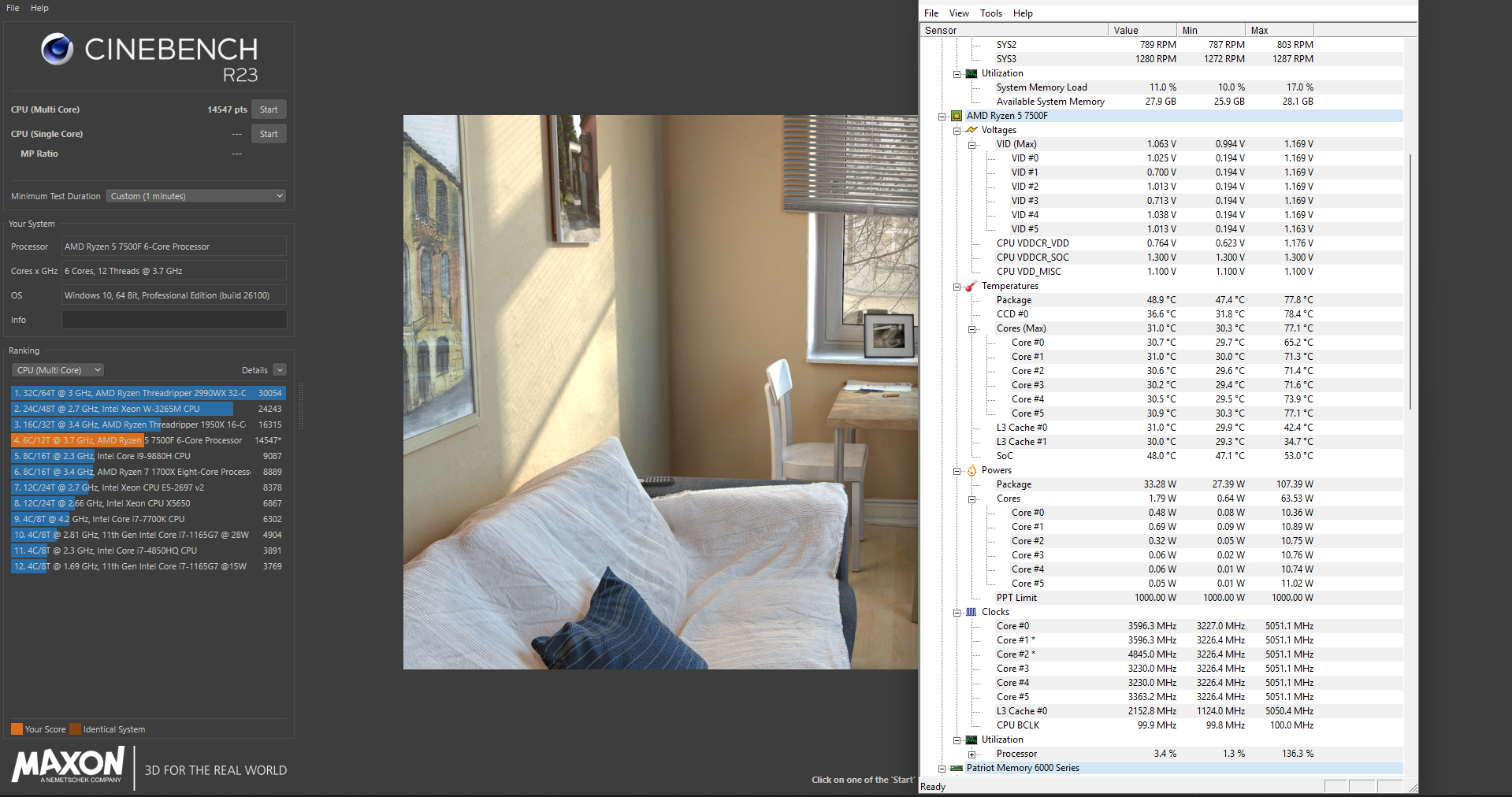
Task: Open the Cinebench Help menu
Action: click(39, 8)
